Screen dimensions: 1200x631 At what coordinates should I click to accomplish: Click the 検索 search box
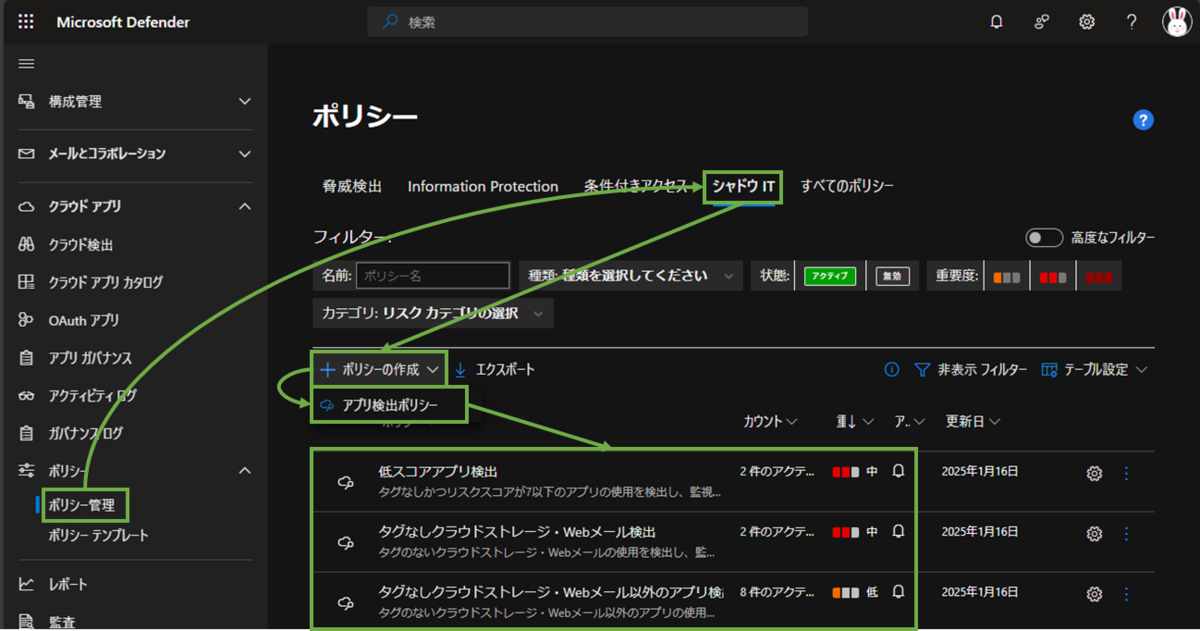(587, 22)
